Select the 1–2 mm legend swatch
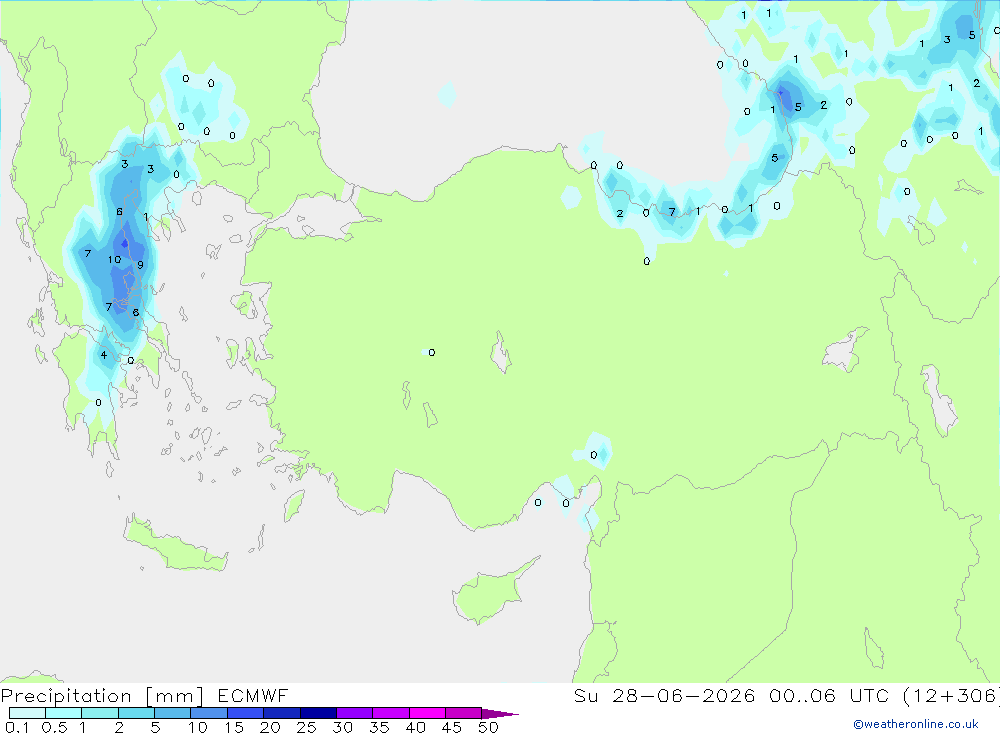Viewport: 1000px width, 733px height. [x=100, y=713]
